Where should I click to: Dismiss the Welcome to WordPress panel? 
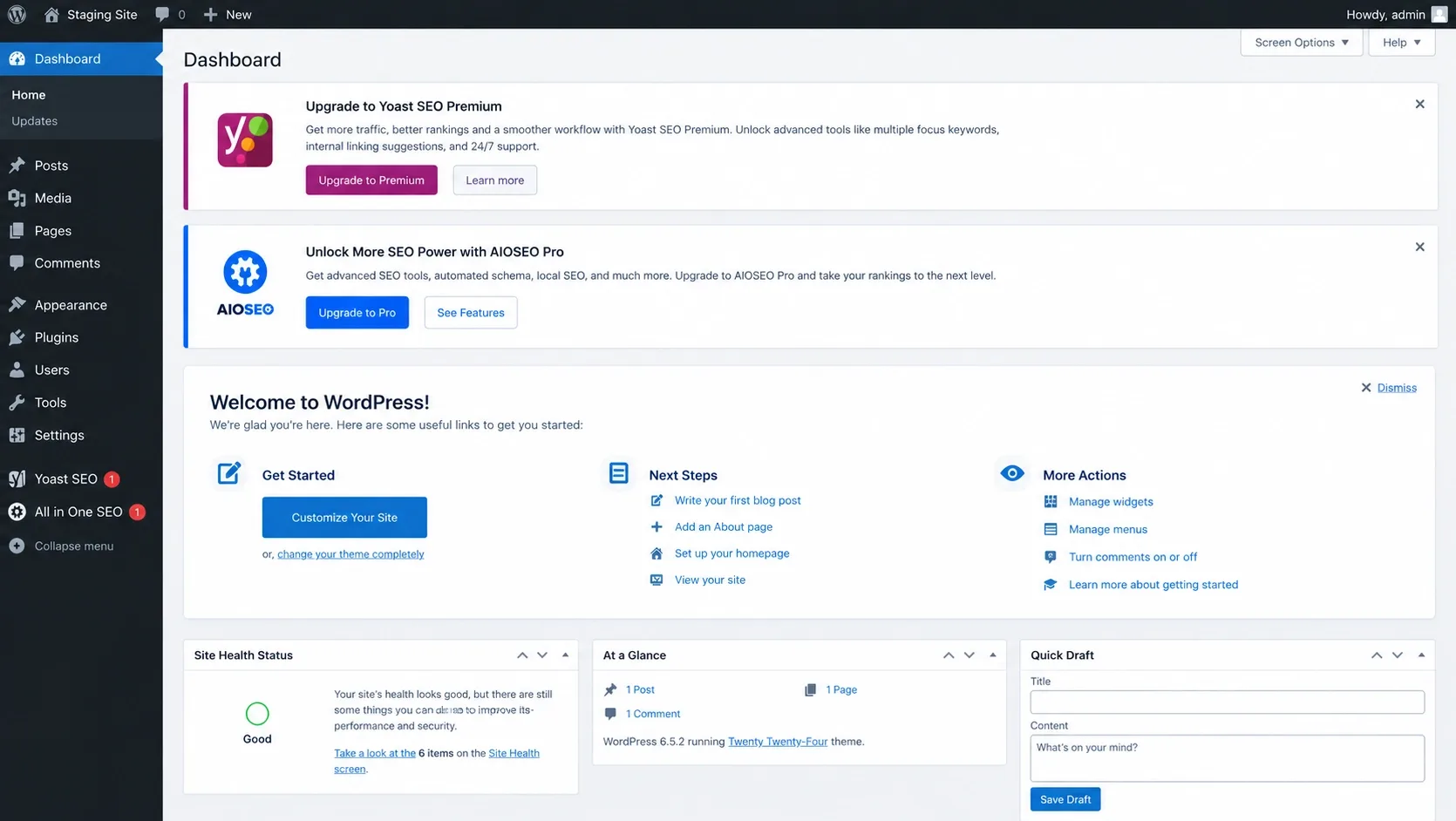[1389, 388]
